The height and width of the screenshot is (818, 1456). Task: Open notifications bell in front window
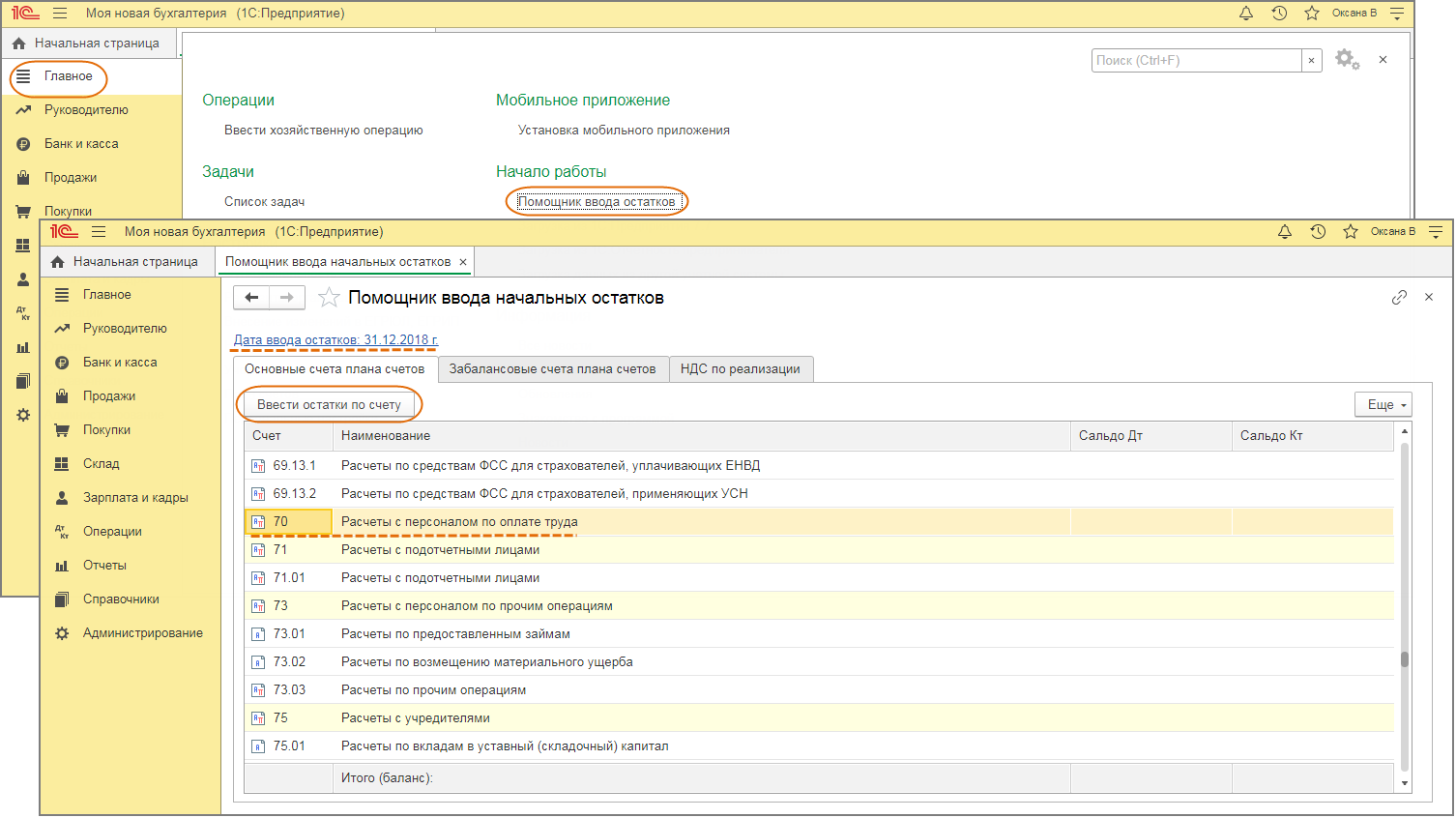pyautogui.click(x=1285, y=232)
